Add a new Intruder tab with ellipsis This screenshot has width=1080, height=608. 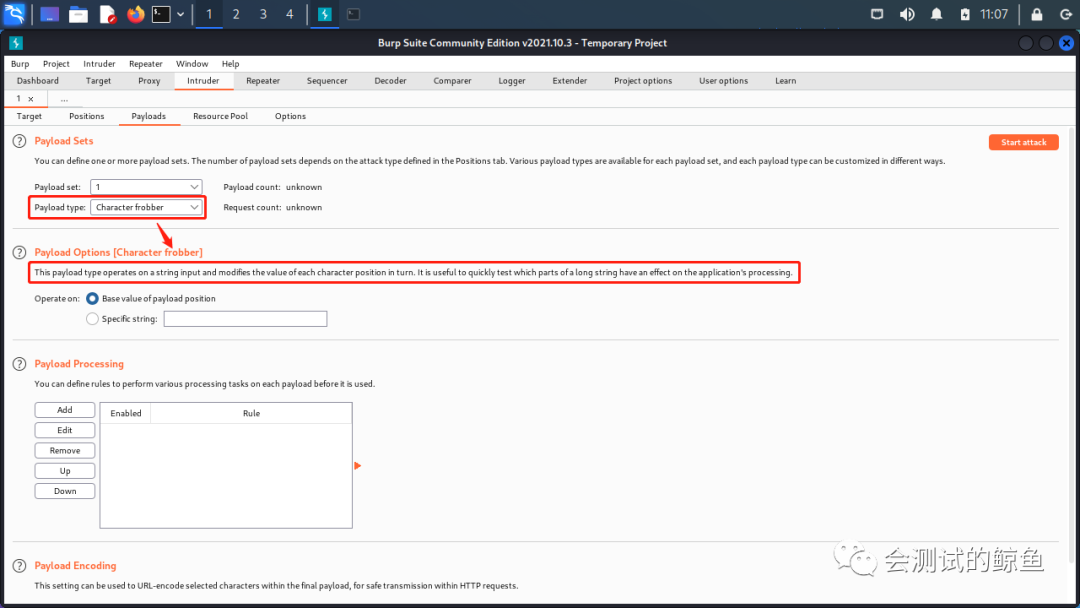click(64, 99)
